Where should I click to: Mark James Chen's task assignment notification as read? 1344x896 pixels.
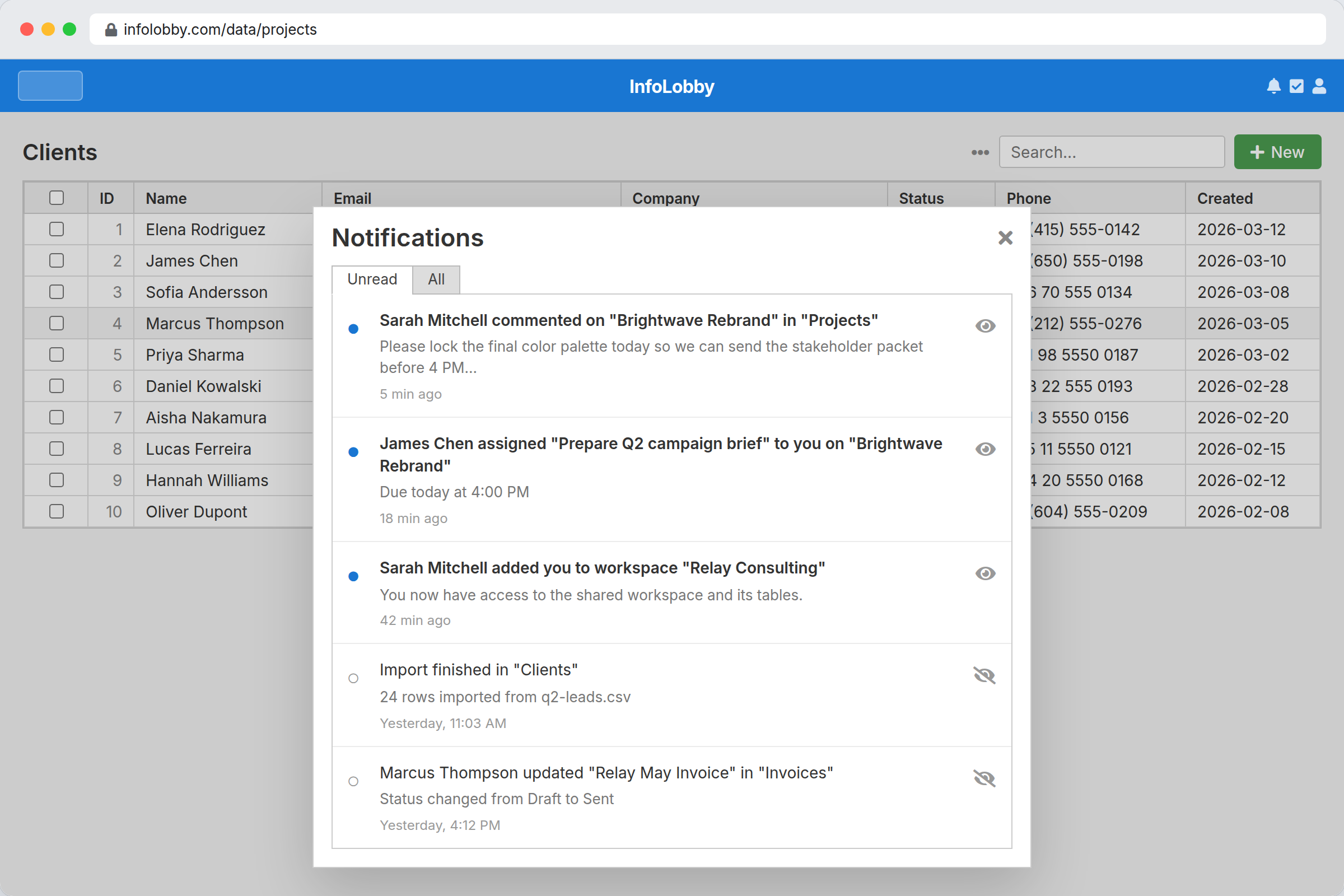coord(986,449)
